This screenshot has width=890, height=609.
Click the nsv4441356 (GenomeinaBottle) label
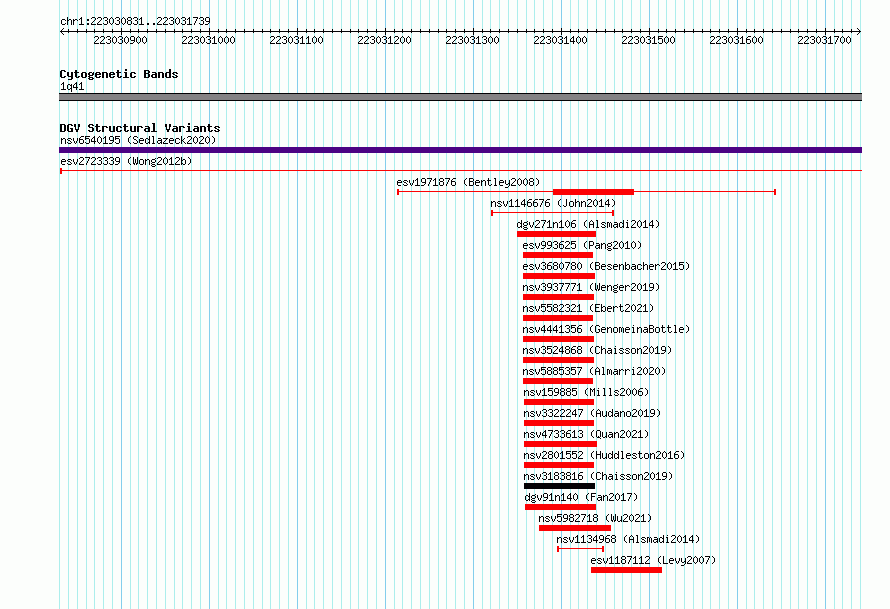pos(606,329)
